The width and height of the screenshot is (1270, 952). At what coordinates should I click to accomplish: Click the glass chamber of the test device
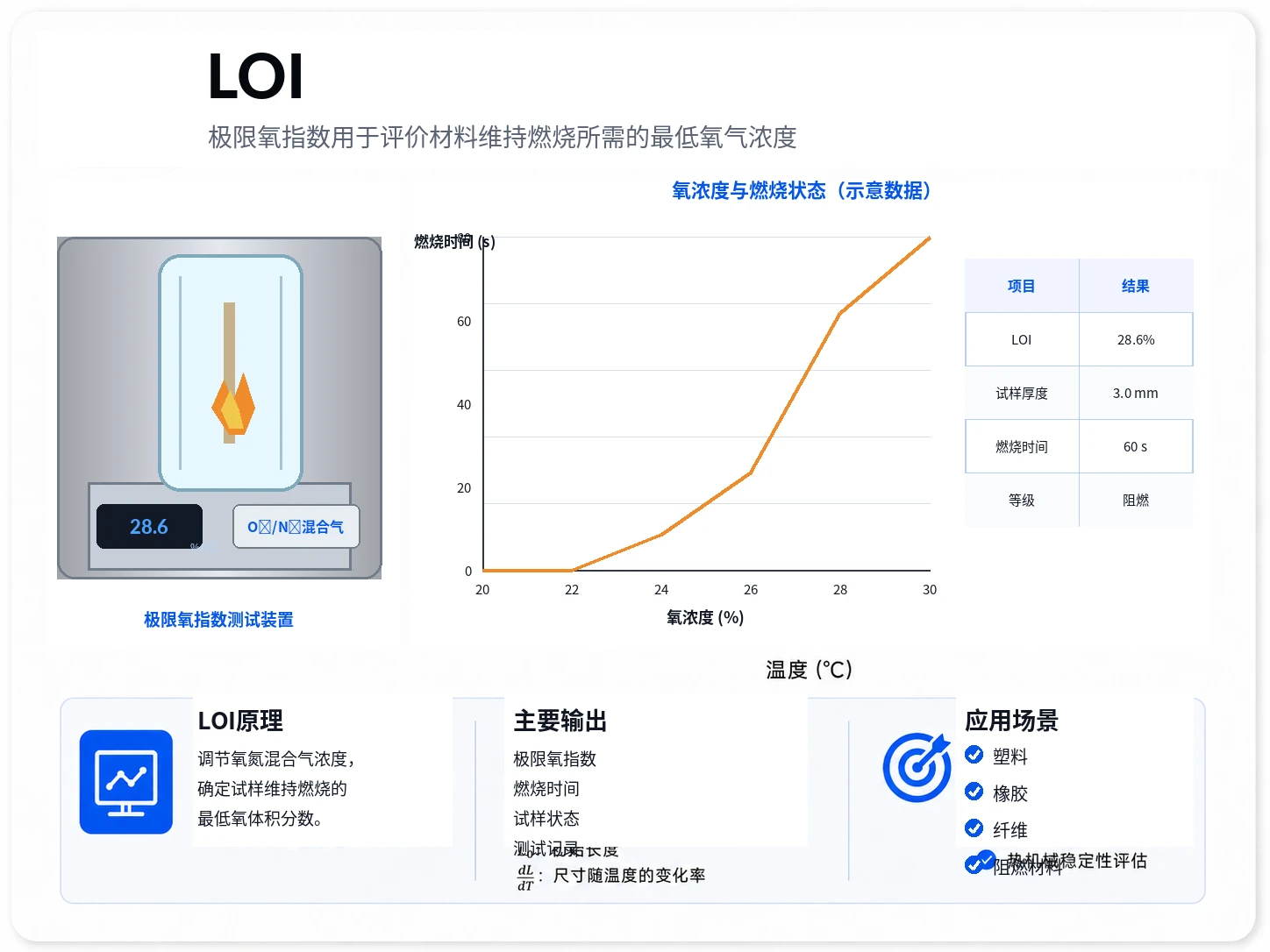pos(231,373)
